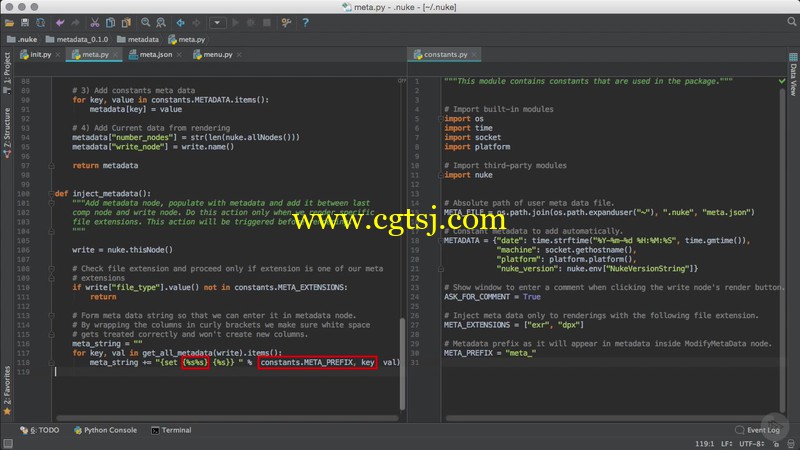Click the 'write = nuke.thisNode()' line
The image size is (800, 450).
pos(122,249)
